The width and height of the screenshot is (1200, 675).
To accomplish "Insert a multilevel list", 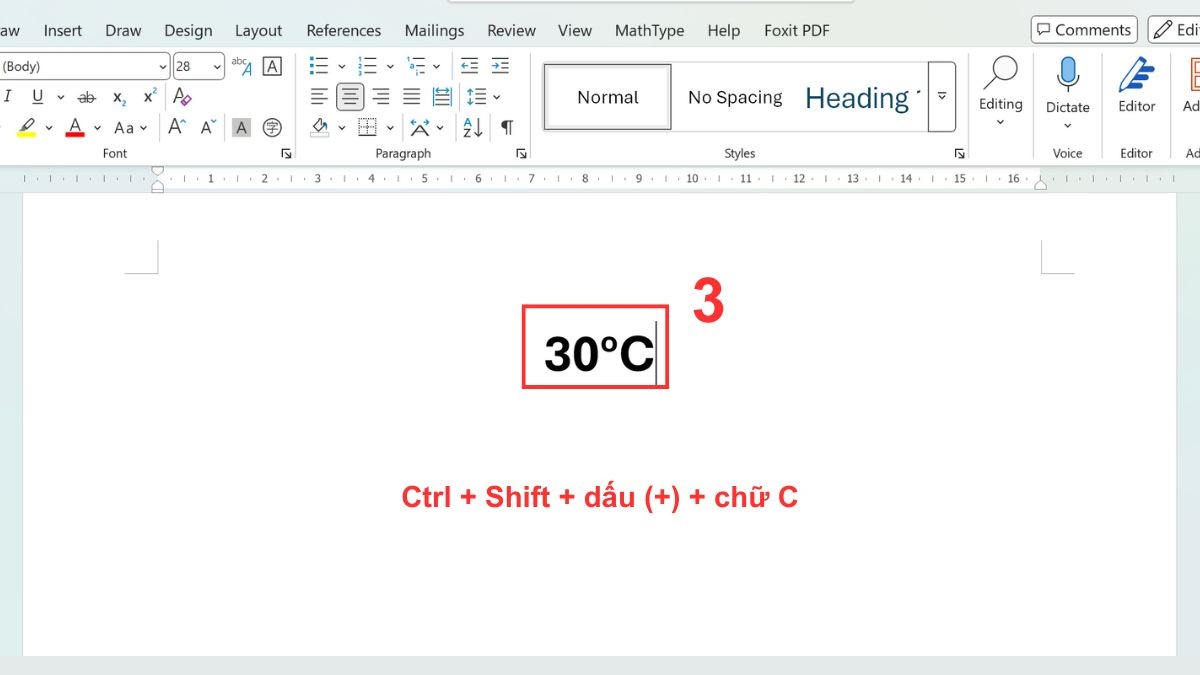I will pos(416,67).
